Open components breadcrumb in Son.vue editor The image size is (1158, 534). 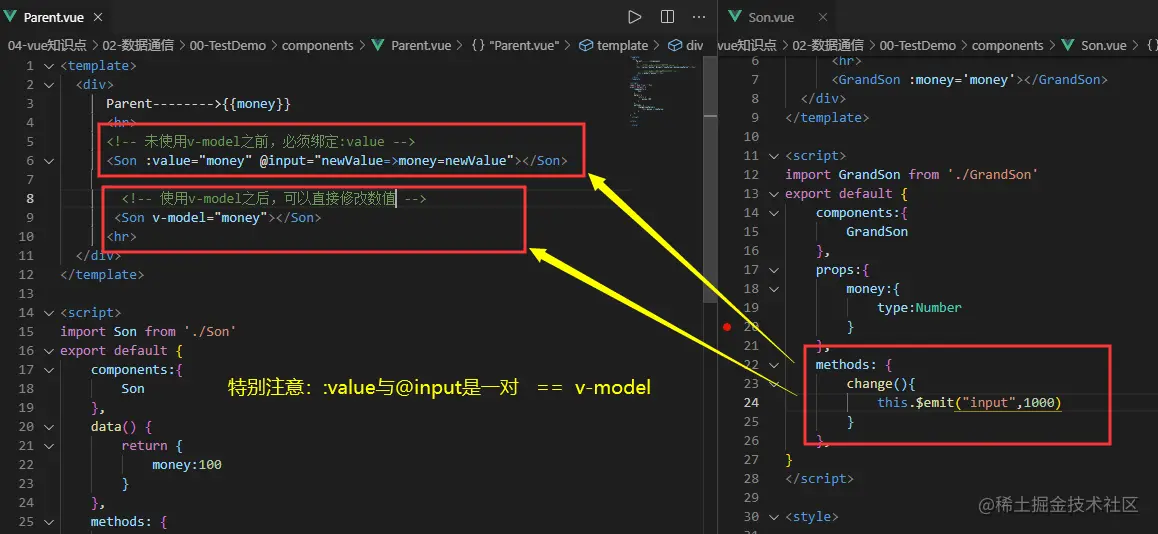click(1007, 45)
